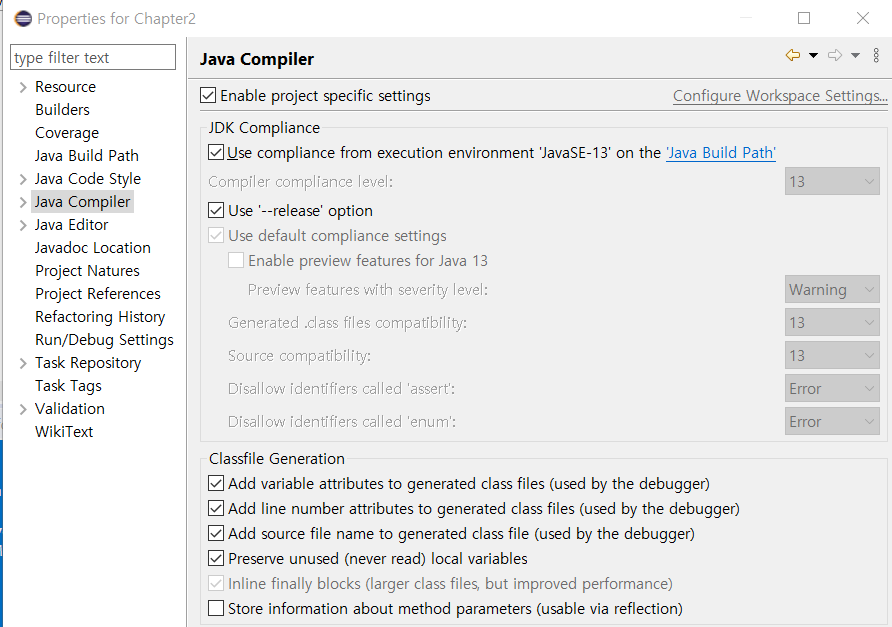The height and width of the screenshot is (627, 892).
Task: Expand the Resource tree node
Action: pyautogui.click(x=23, y=87)
